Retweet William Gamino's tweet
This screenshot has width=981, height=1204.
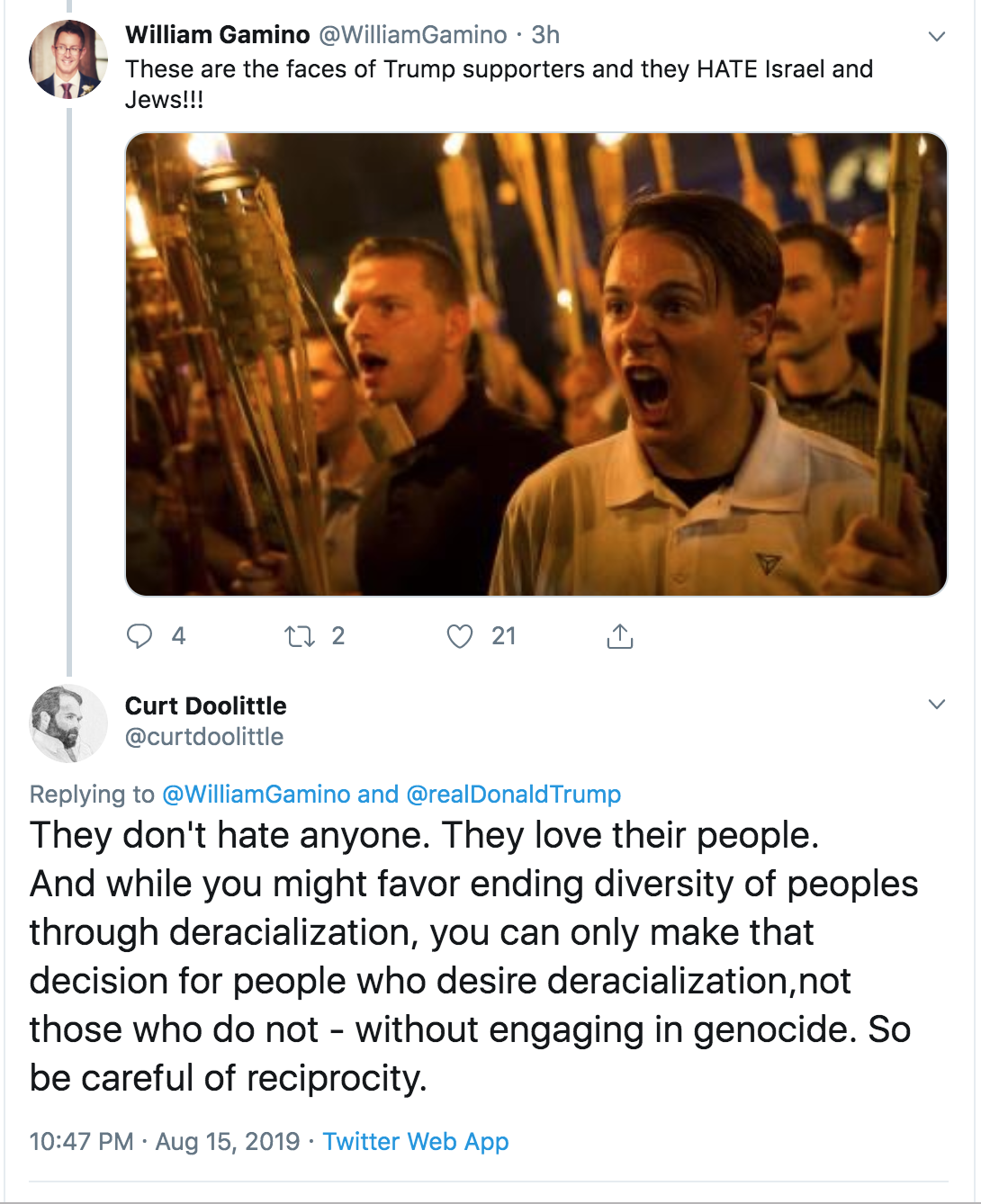(x=299, y=637)
